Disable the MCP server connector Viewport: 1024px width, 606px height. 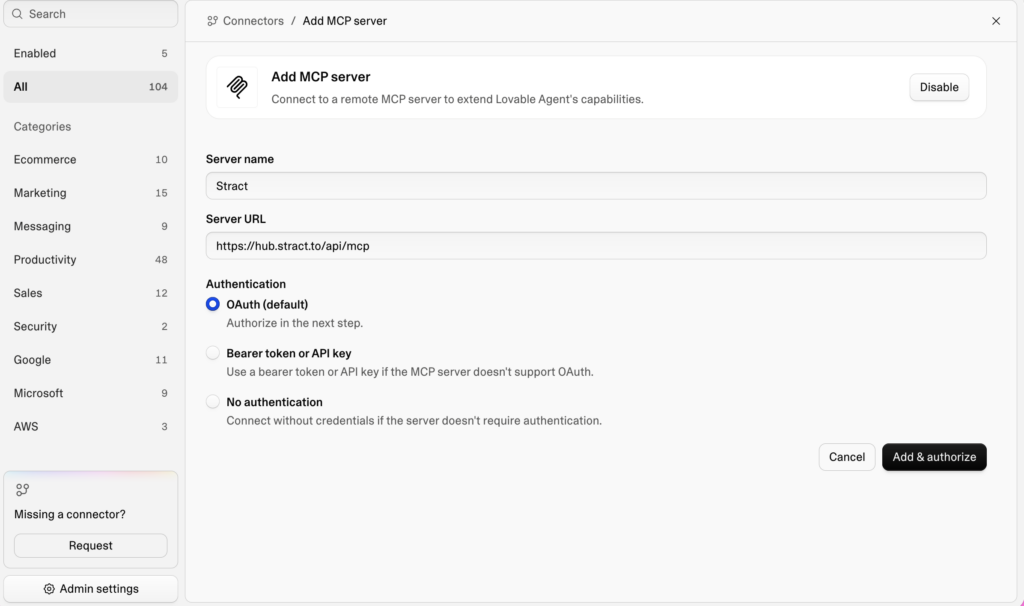[939, 88]
